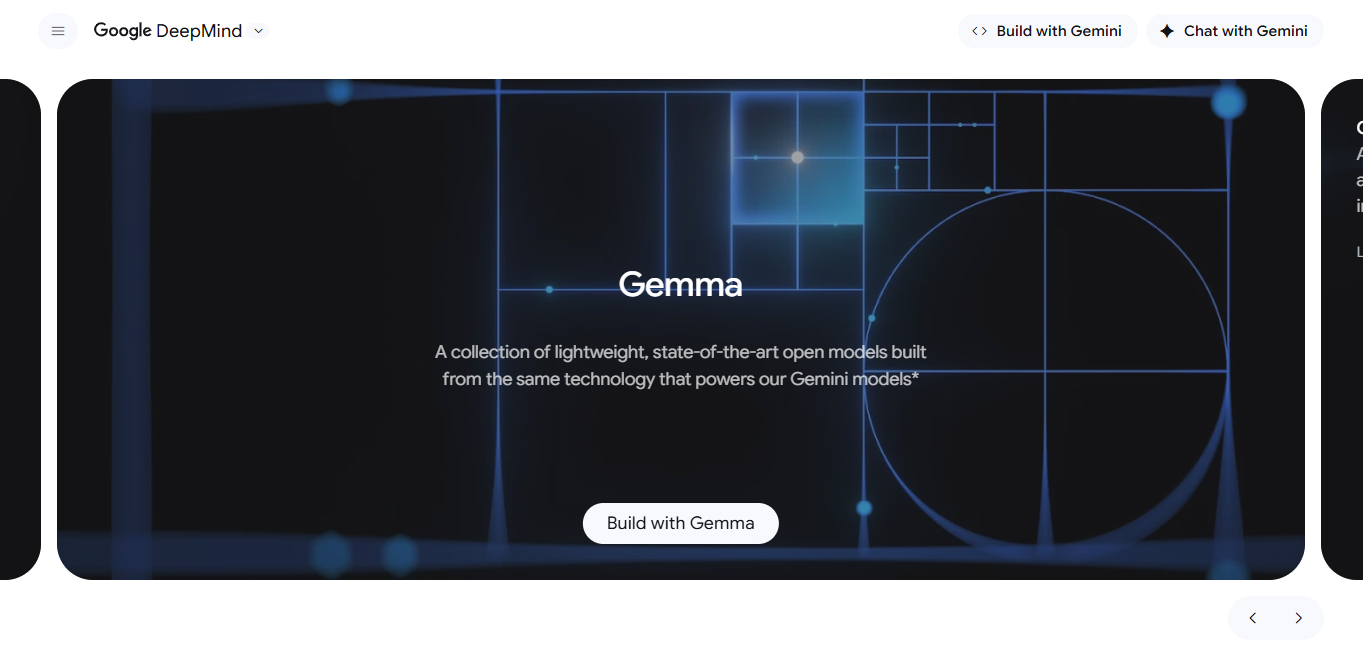This screenshot has height=665, width=1363.
Task: Click the sparkle icon on Chat with Gemini
Action: (1167, 30)
